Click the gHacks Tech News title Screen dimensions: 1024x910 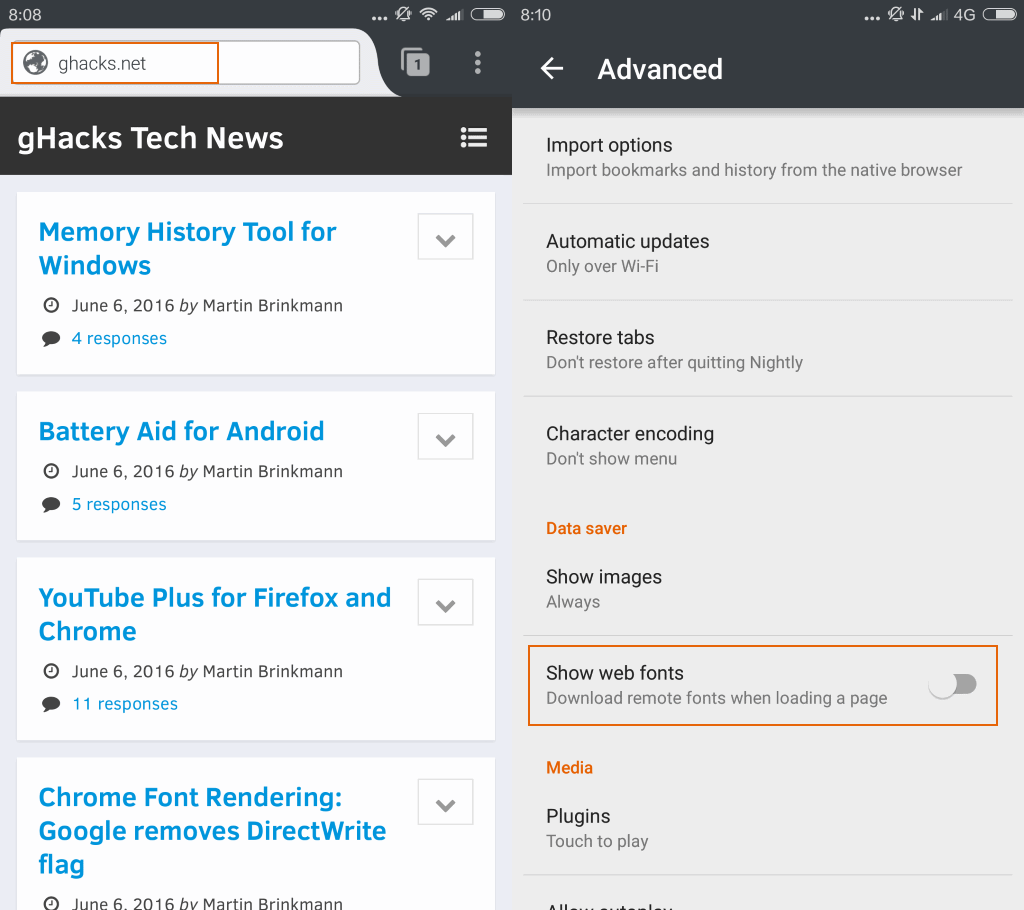point(150,138)
